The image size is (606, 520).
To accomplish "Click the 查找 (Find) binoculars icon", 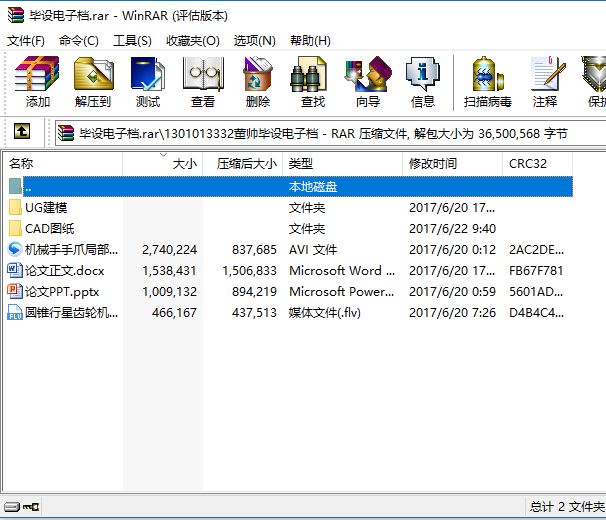I will click(x=309, y=74).
